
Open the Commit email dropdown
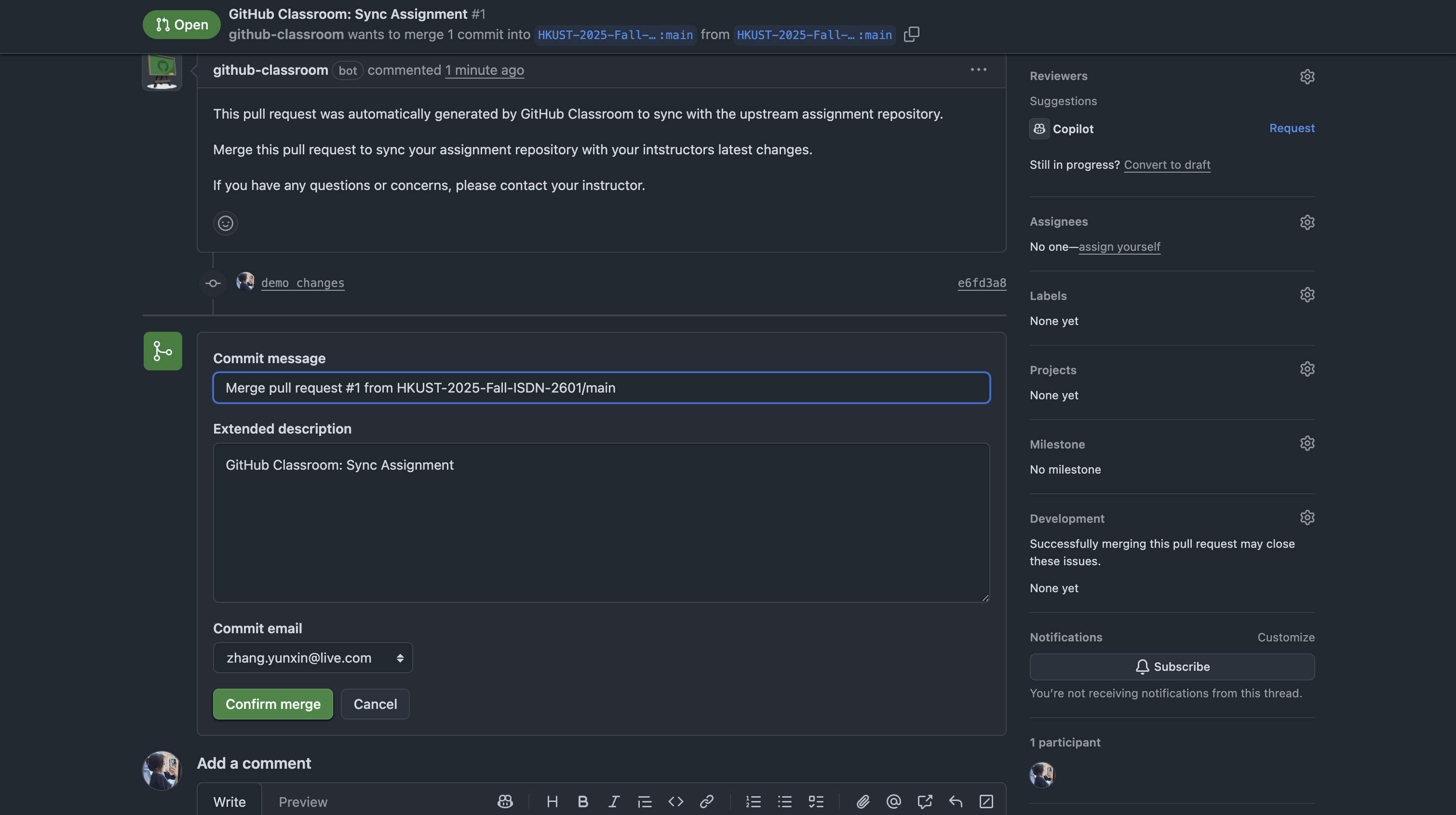312,658
